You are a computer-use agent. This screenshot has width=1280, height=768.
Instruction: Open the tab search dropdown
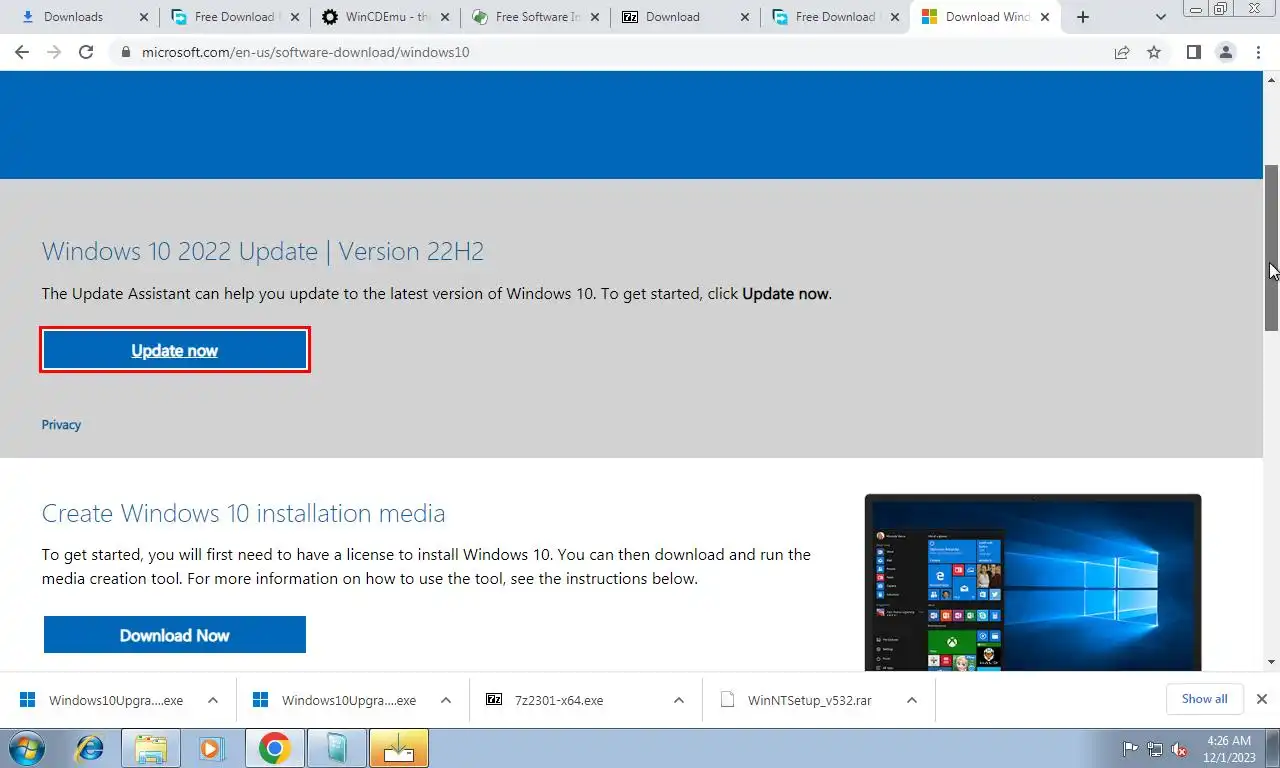tap(1161, 17)
